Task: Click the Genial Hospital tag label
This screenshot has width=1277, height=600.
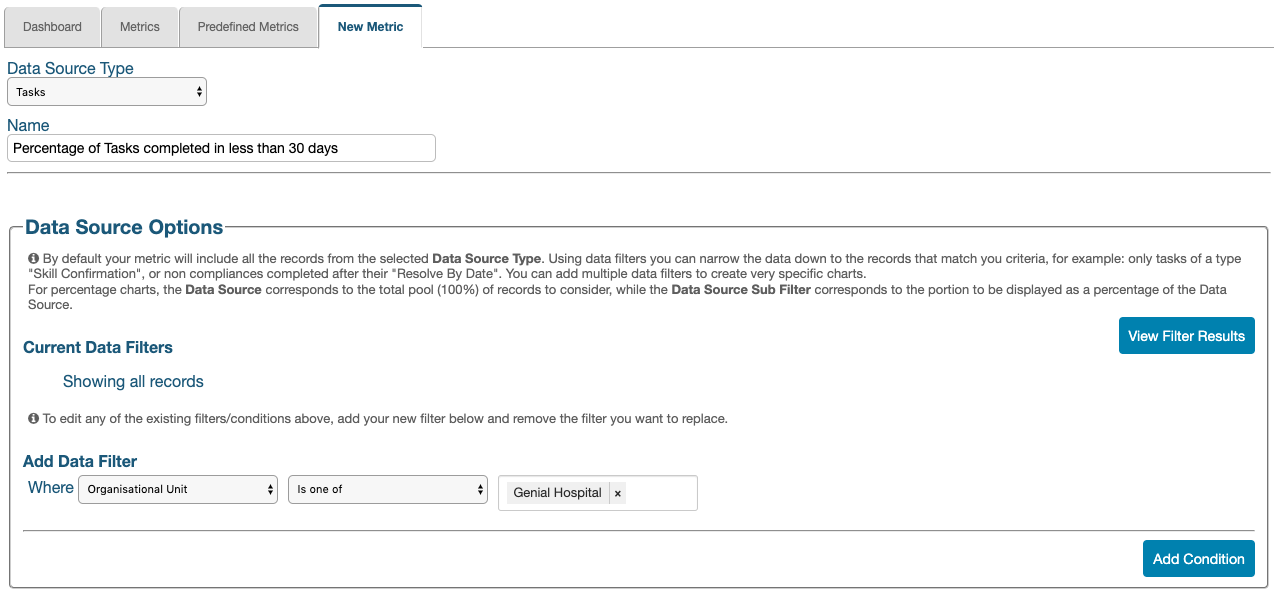Action: (557, 493)
